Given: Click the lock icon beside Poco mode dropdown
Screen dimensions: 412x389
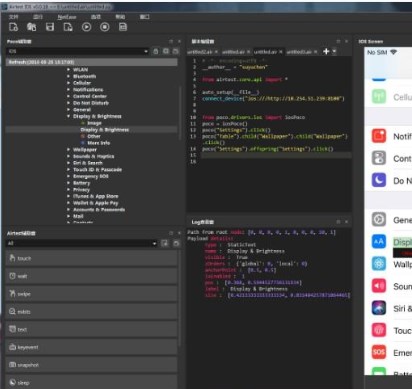Looking at the screenshot, I should (156, 51).
